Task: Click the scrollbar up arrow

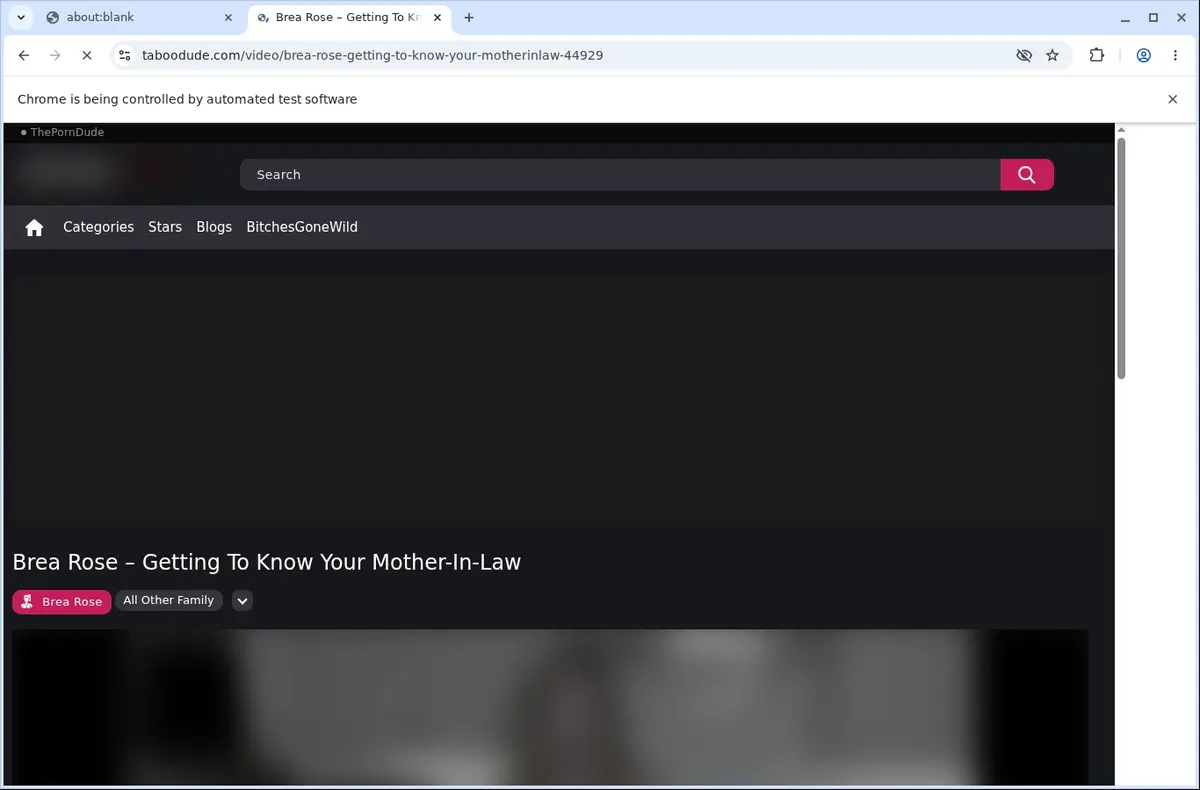Action: point(1121,130)
